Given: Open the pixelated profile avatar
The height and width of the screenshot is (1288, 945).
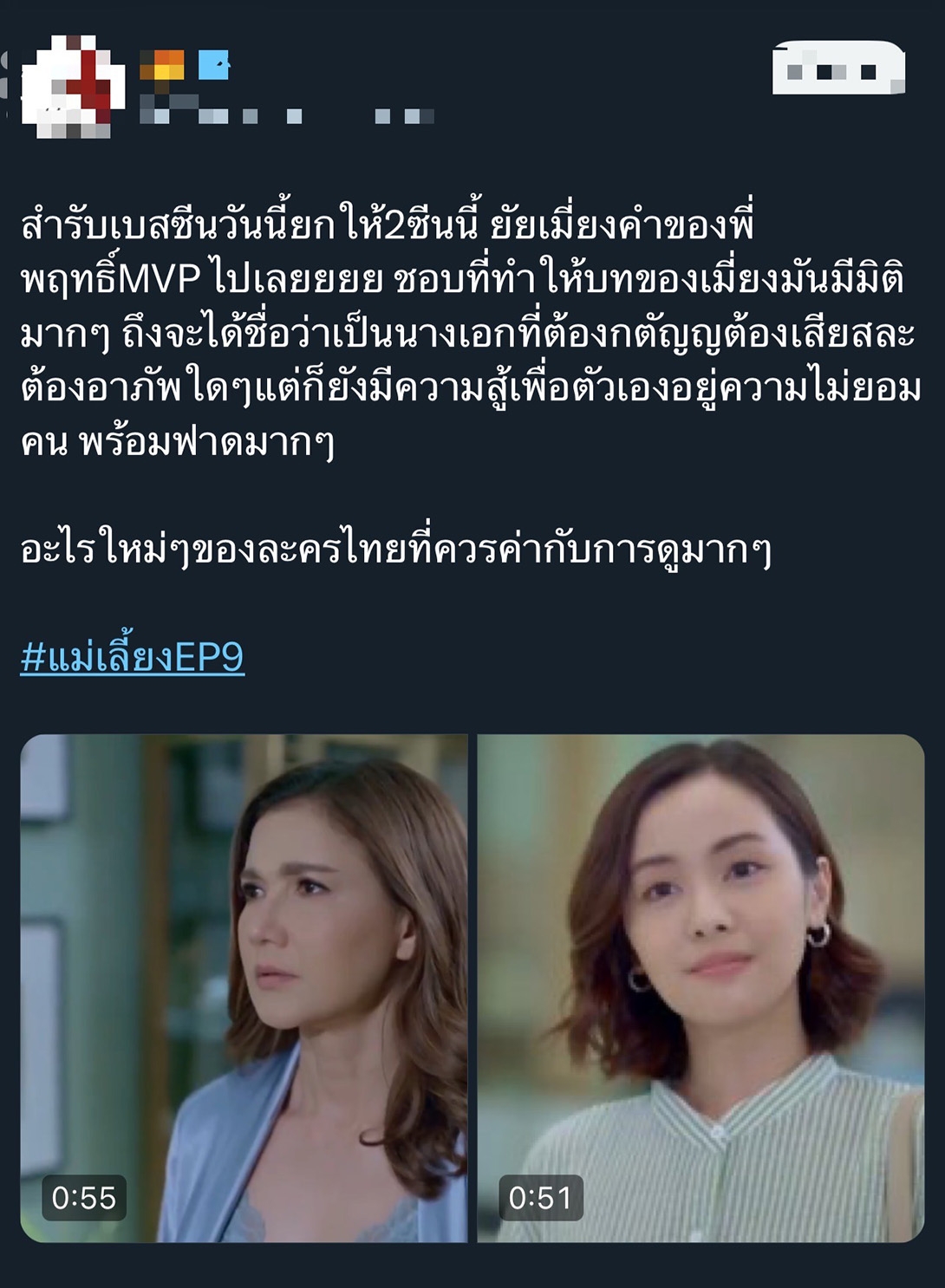Looking at the screenshot, I should pos(73,87).
